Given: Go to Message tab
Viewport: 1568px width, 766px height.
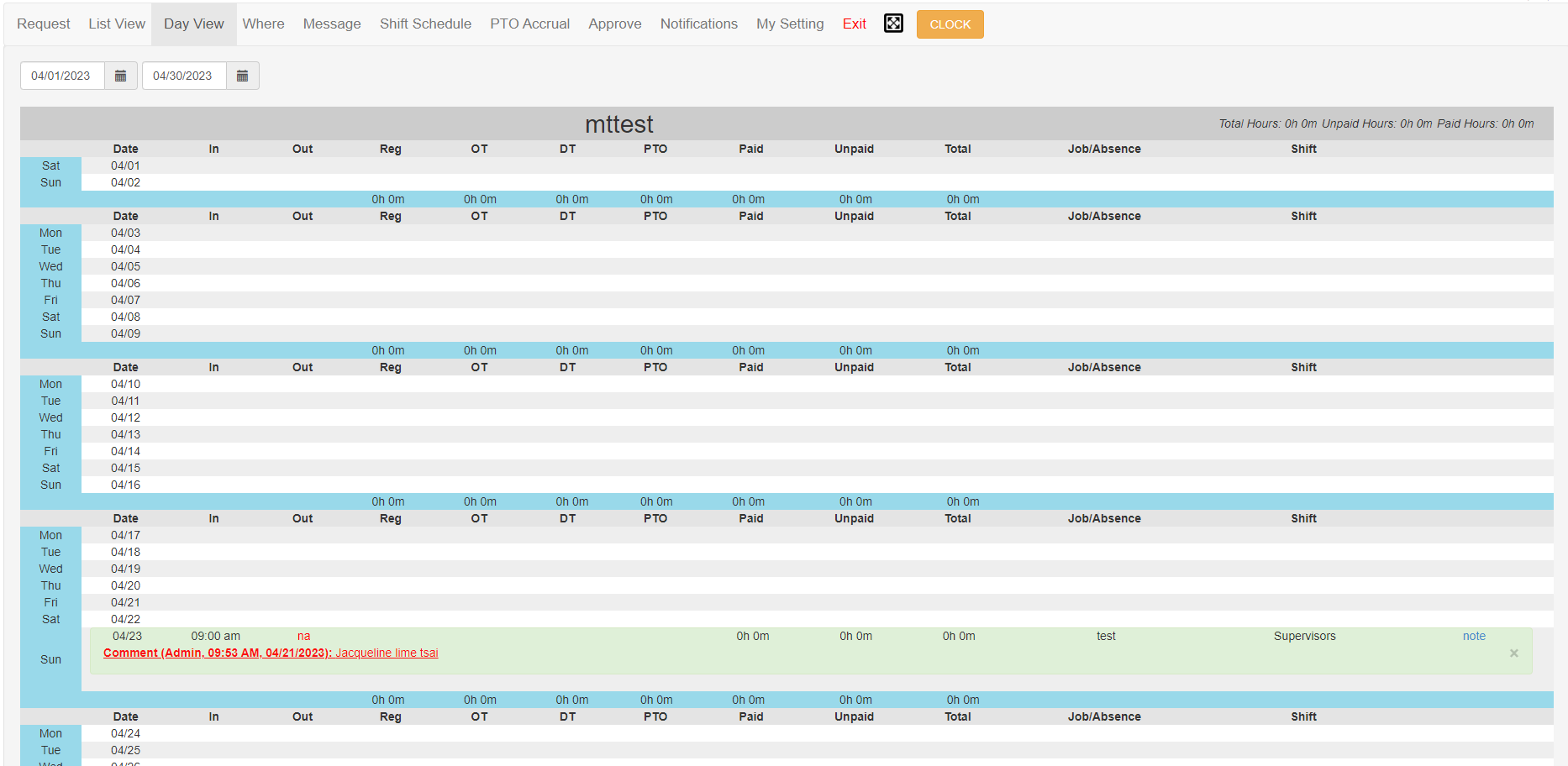Looking at the screenshot, I should coord(332,24).
